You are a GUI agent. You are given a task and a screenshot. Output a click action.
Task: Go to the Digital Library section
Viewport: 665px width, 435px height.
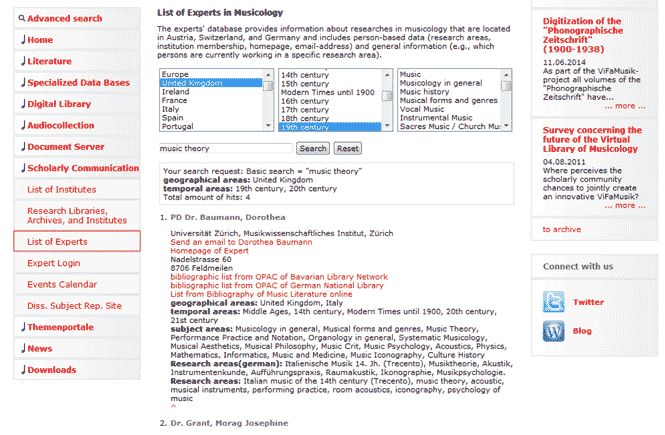[x=62, y=103]
